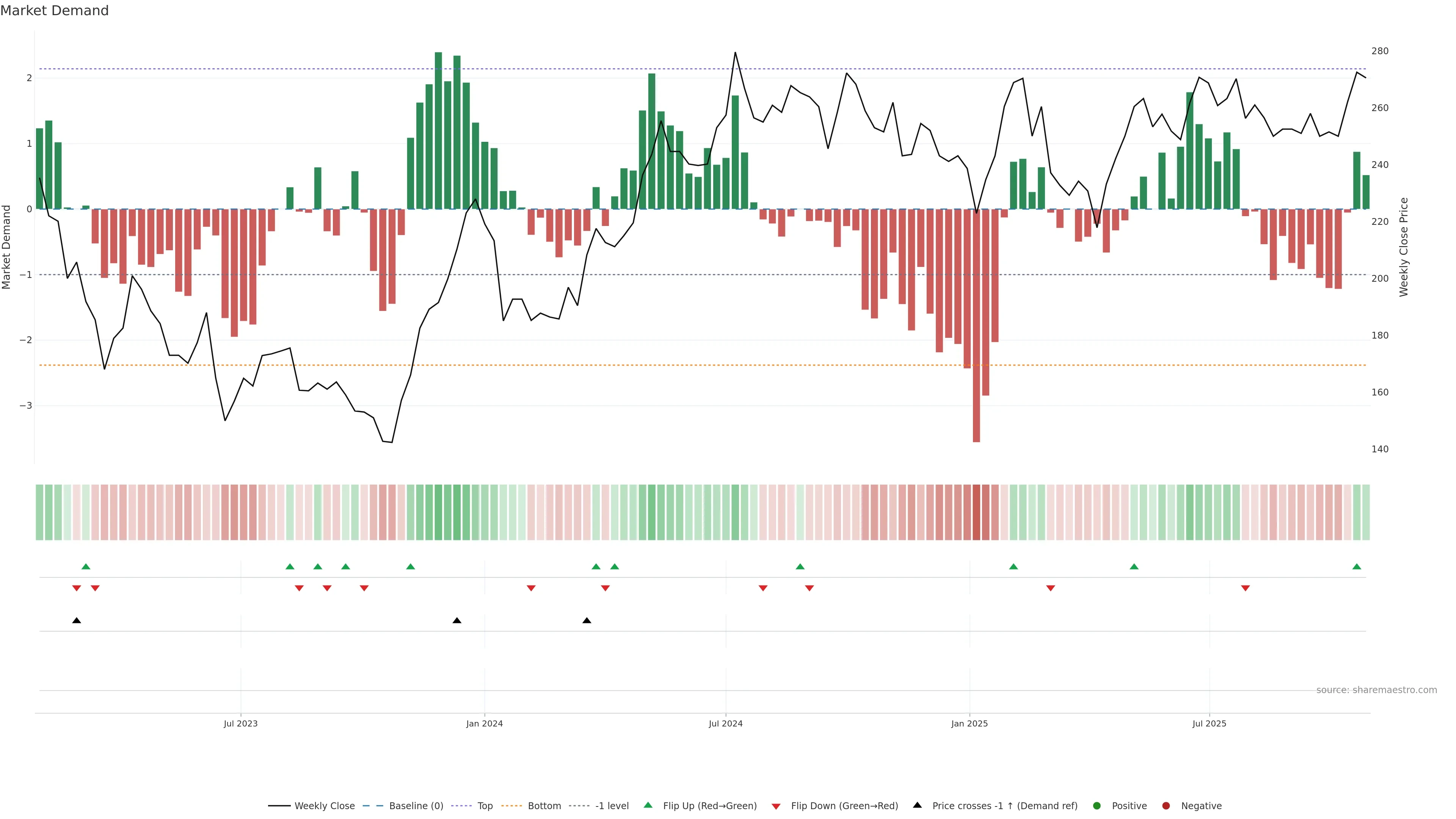Click the deepest red demand bar
Image resolution: width=1456 pixels, height=819 pixels.
976,339
